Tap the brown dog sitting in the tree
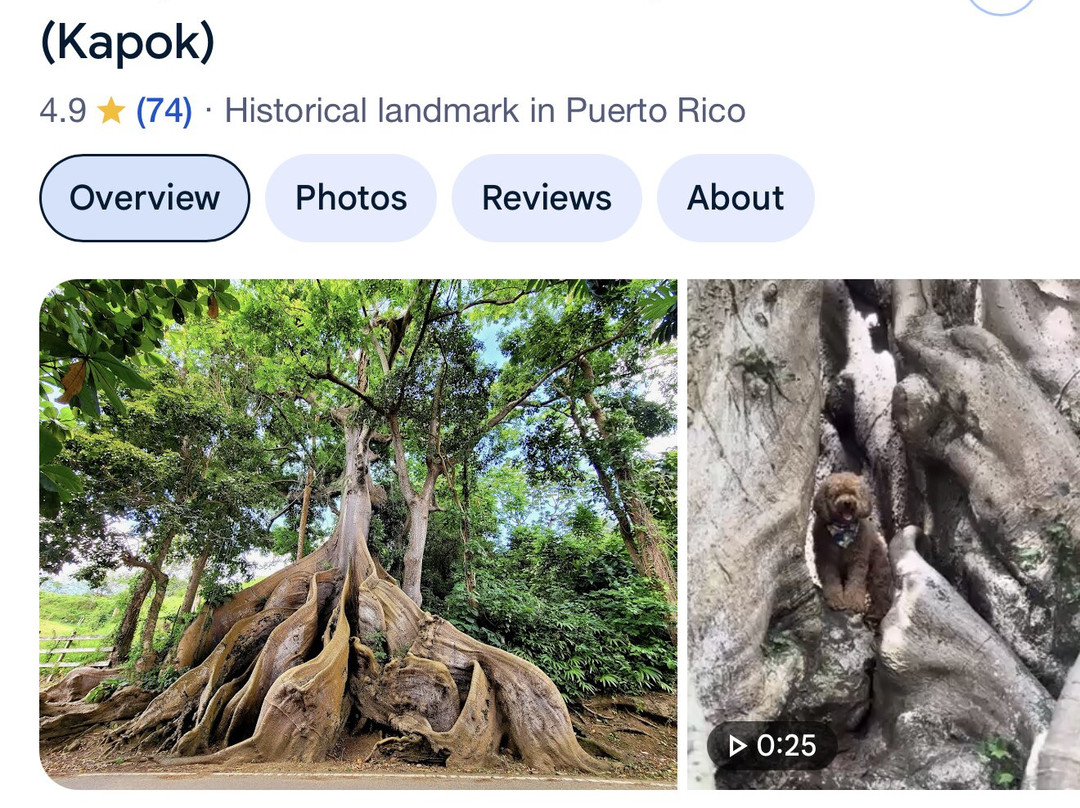 point(846,540)
